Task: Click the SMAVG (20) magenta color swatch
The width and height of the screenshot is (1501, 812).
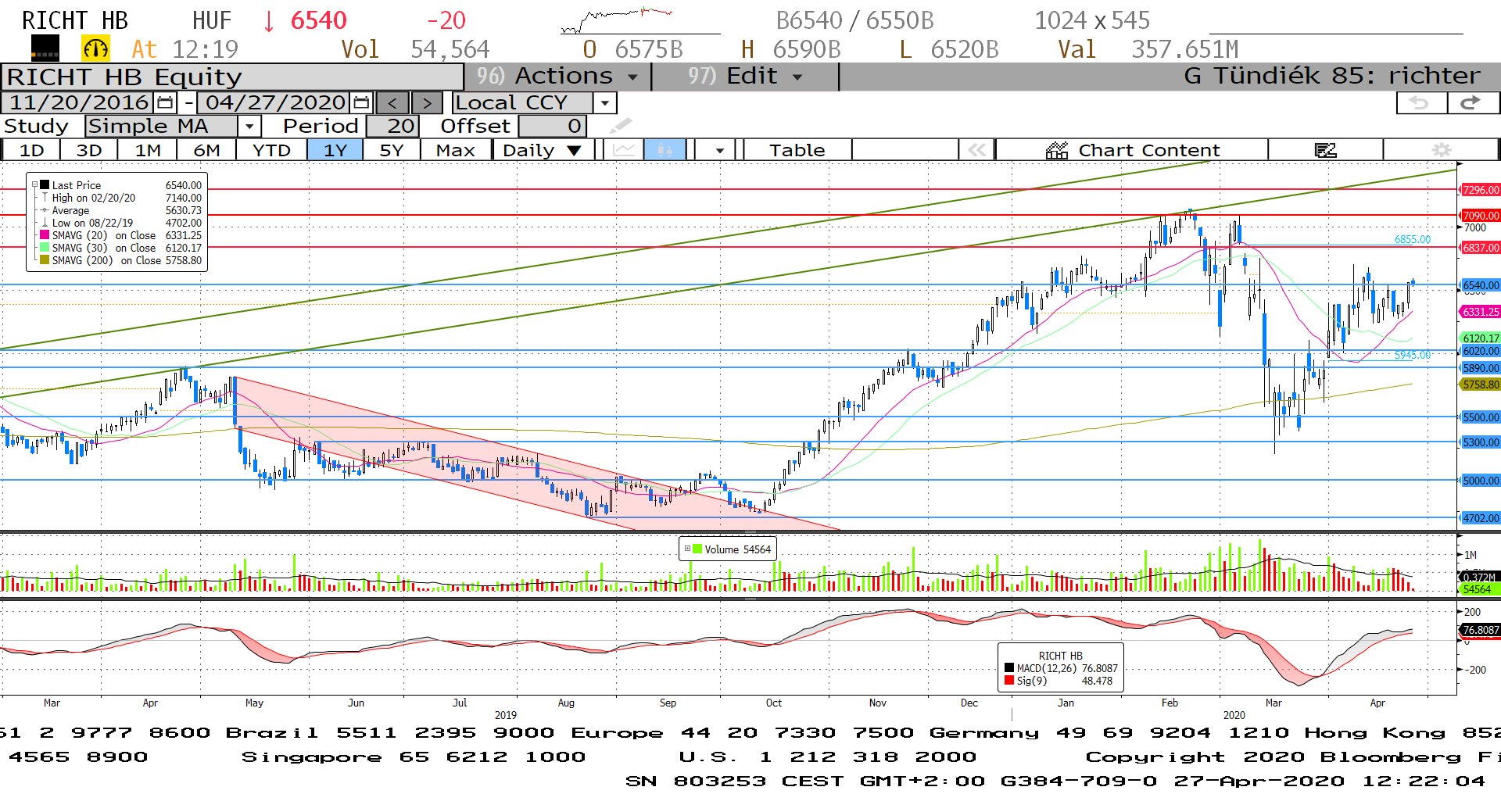Action: tap(45, 235)
